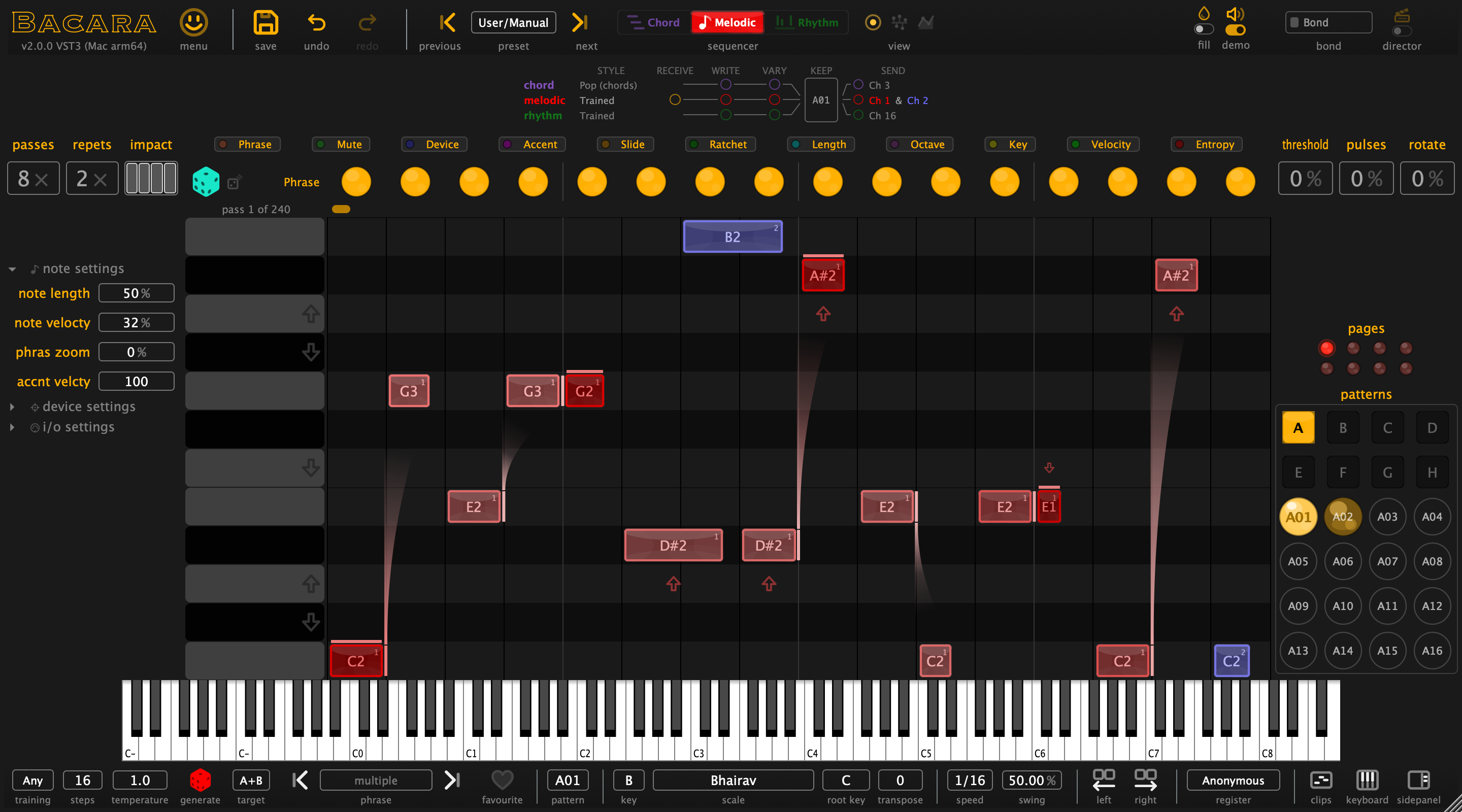
Task: Select next phrase arrow
Action: 452,780
